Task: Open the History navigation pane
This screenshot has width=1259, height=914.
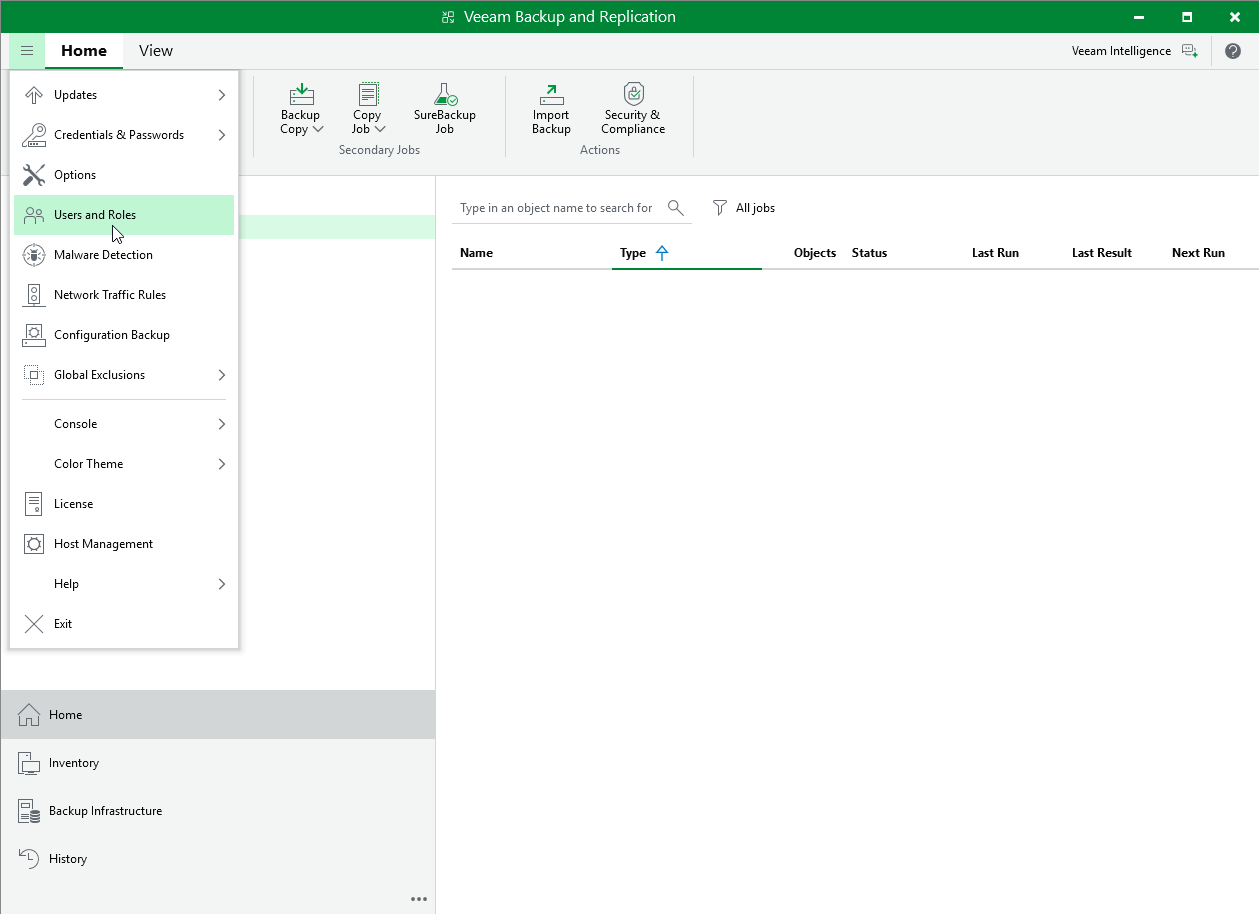Action: point(218,859)
